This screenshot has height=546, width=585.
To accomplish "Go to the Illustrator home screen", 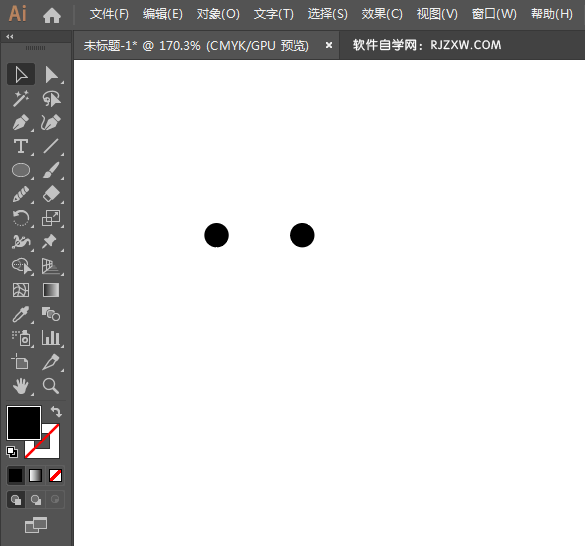I will pos(52,15).
